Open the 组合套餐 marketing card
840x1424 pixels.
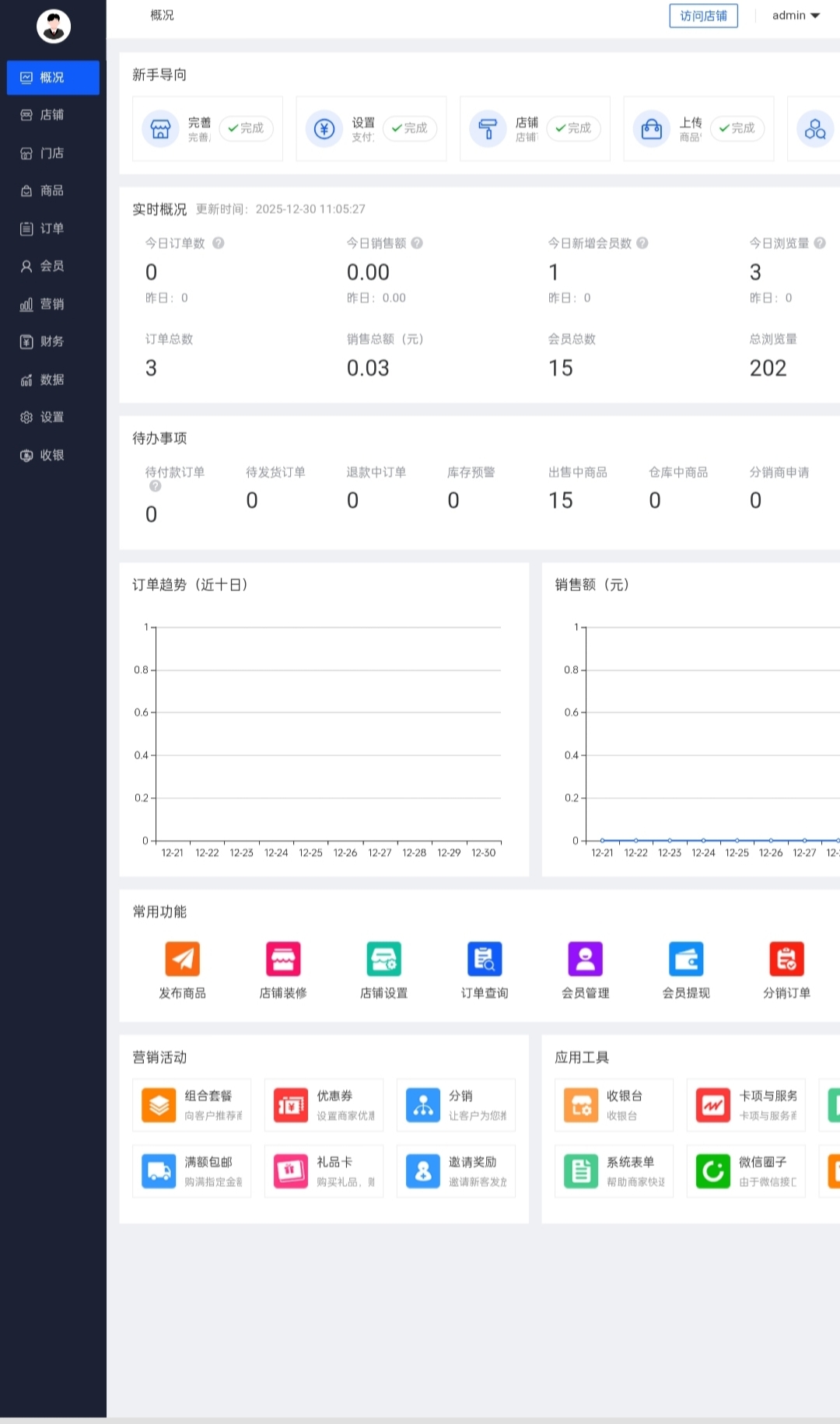click(x=191, y=1104)
